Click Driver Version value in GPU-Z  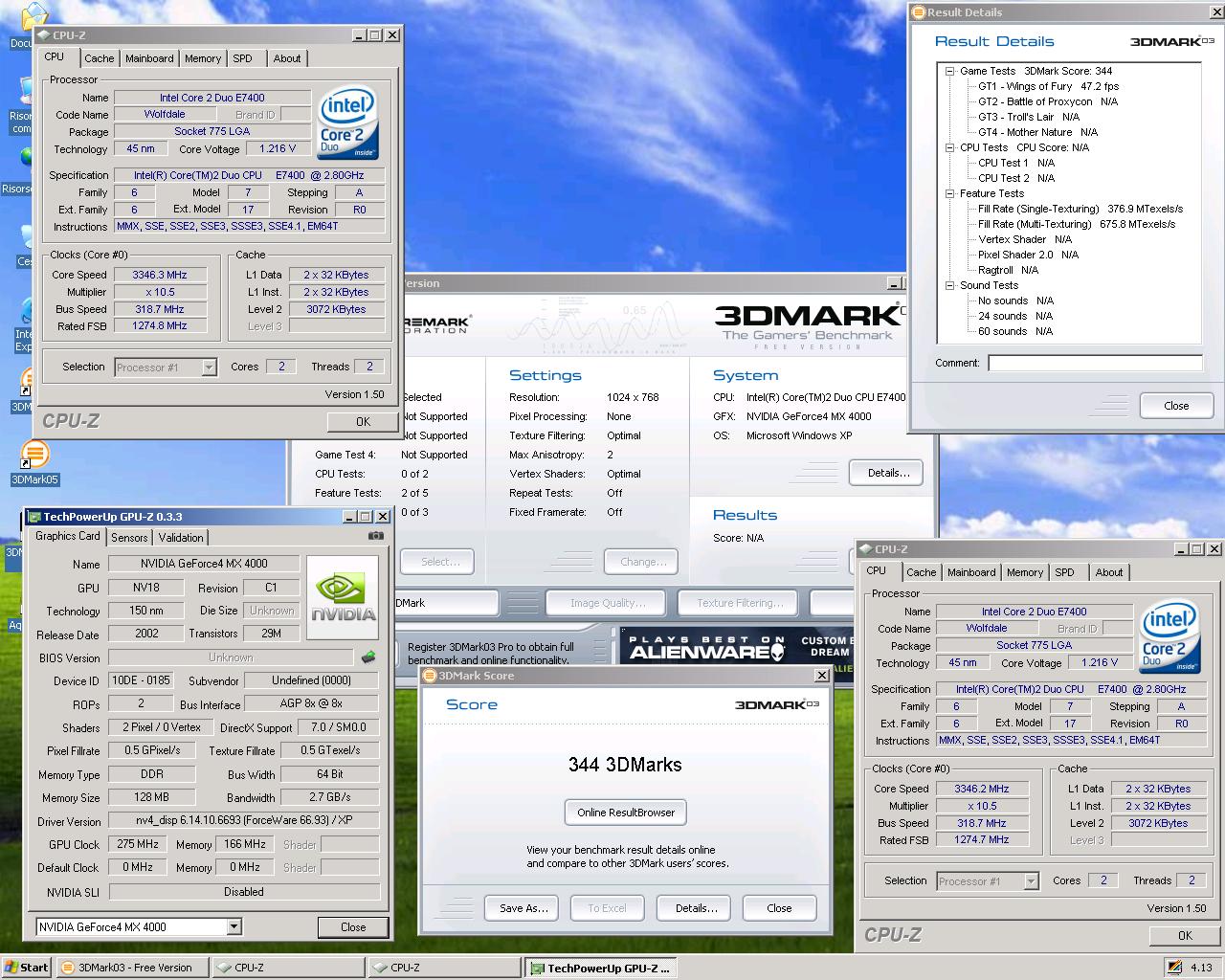(x=243, y=821)
